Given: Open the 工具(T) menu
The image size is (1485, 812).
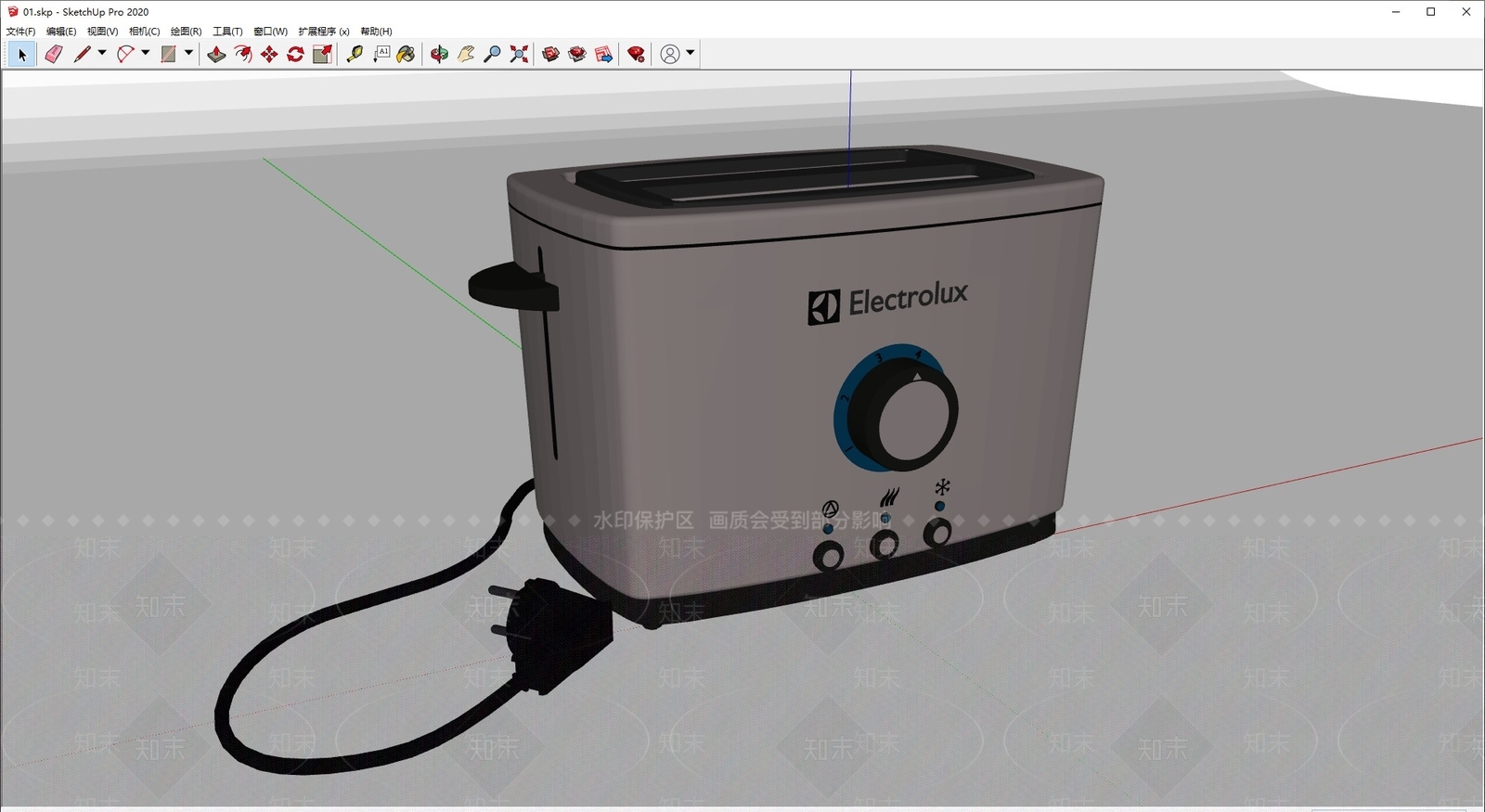Looking at the screenshot, I should coord(227,32).
